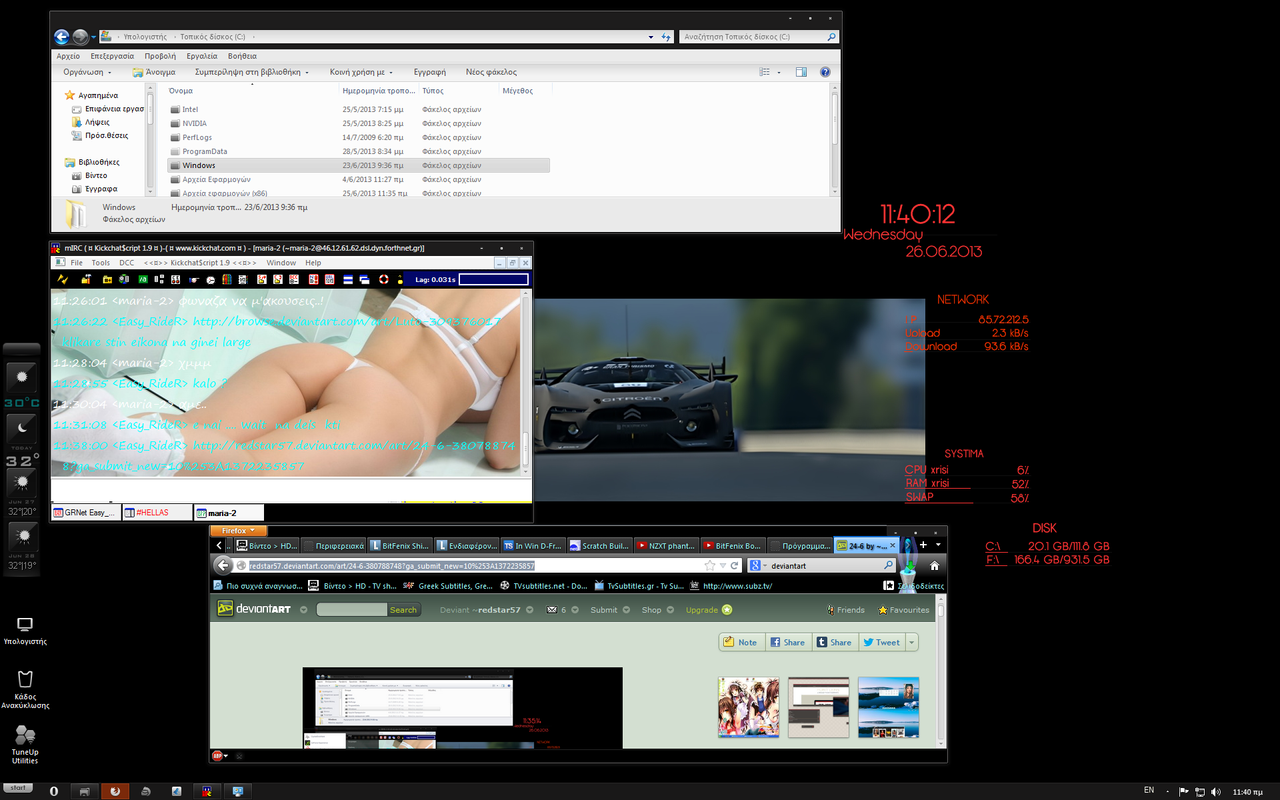The image size is (1280, 800).
Task: Open mIRC options hammer icon
Action: click(86, 279)
